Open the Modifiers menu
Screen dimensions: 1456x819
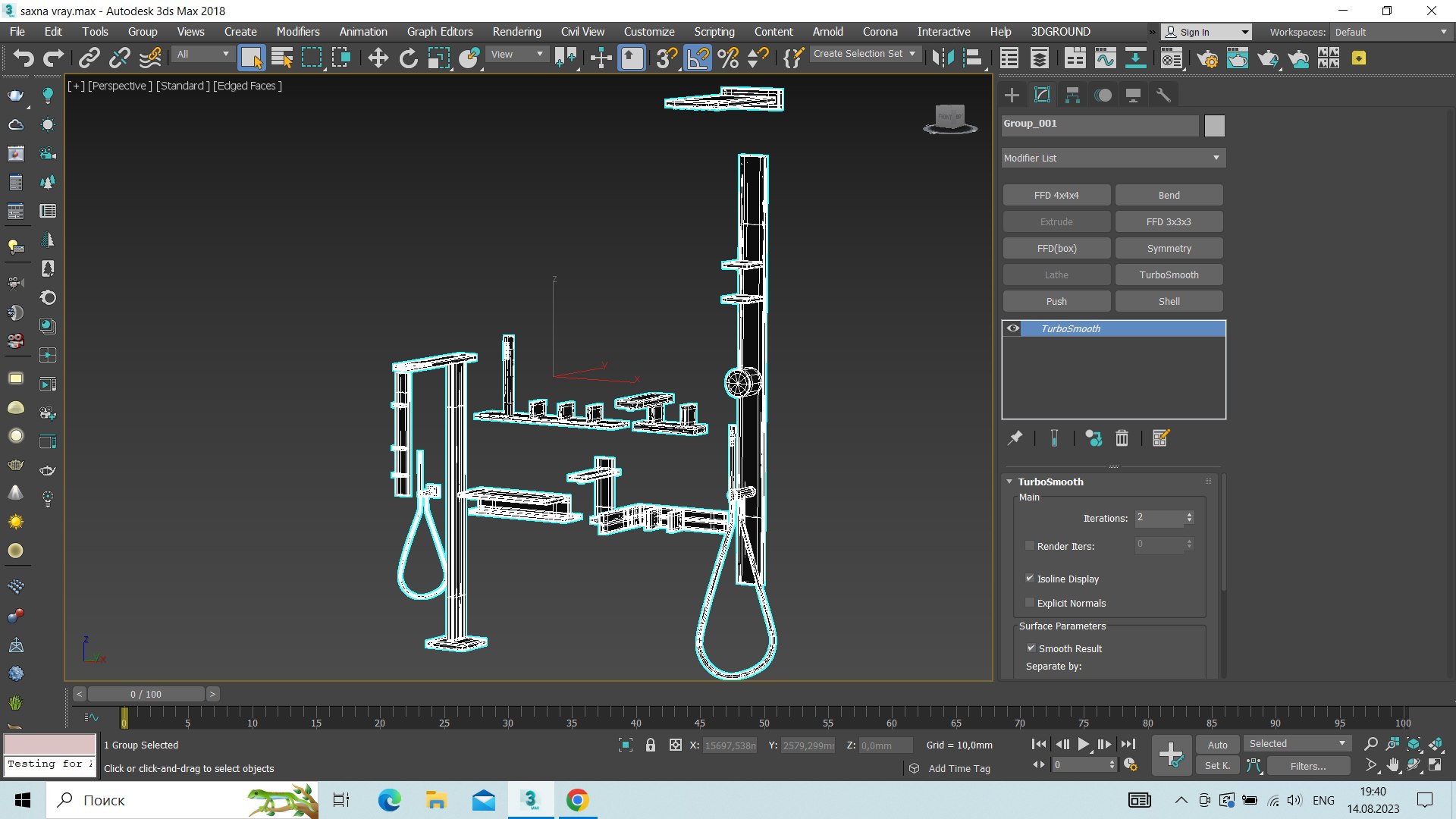pos(298,32)
